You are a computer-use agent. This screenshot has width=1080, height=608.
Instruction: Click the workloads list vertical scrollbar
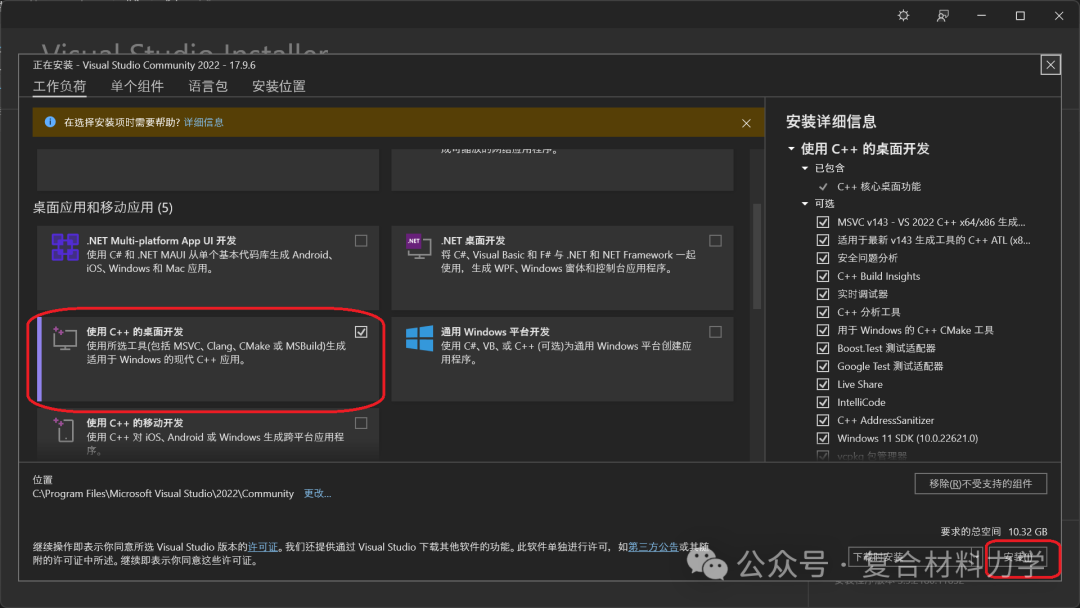[x=757, y=256]
